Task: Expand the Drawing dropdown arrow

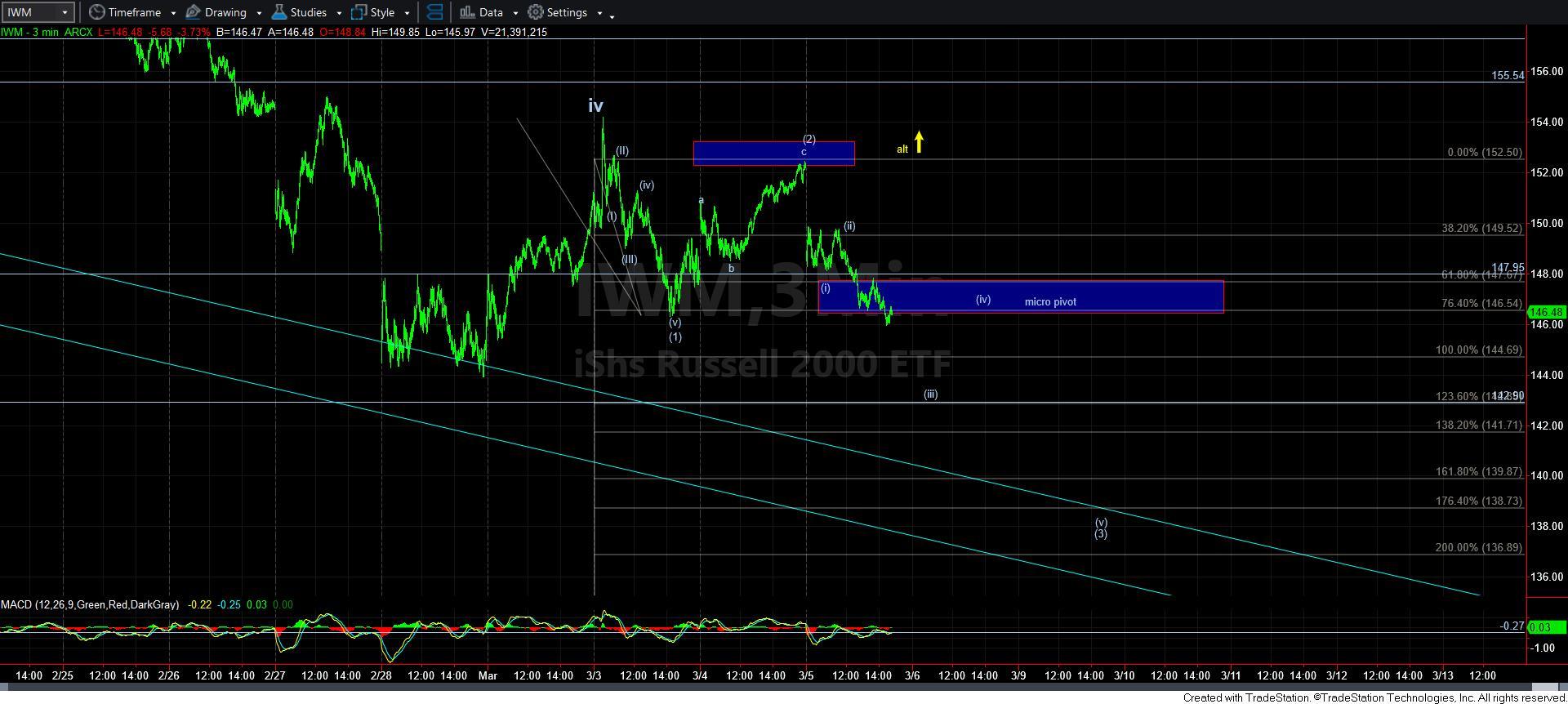Action: 259,13
